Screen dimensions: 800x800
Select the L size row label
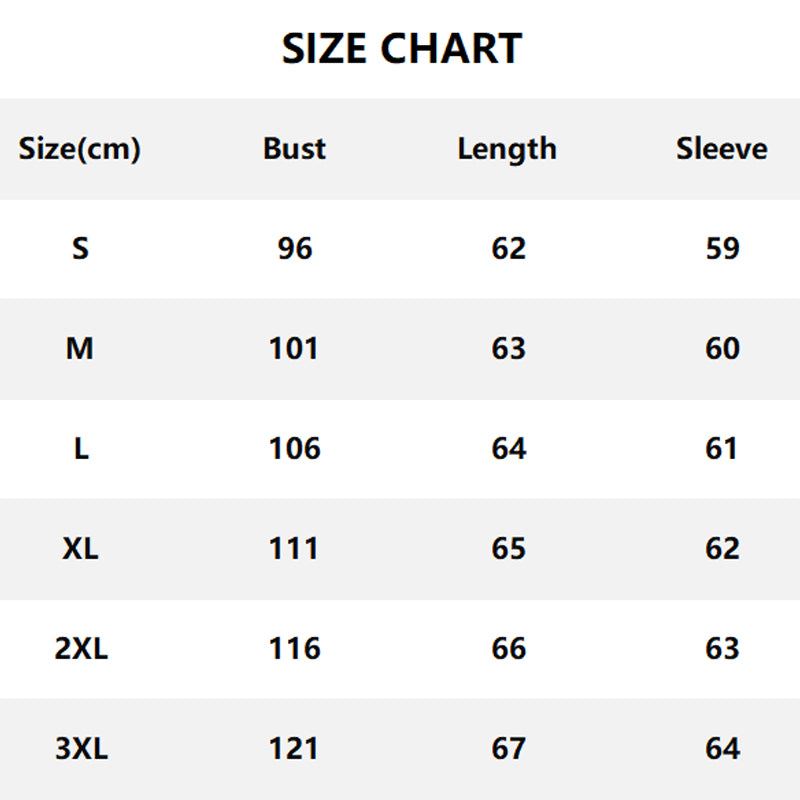(81, 448)
